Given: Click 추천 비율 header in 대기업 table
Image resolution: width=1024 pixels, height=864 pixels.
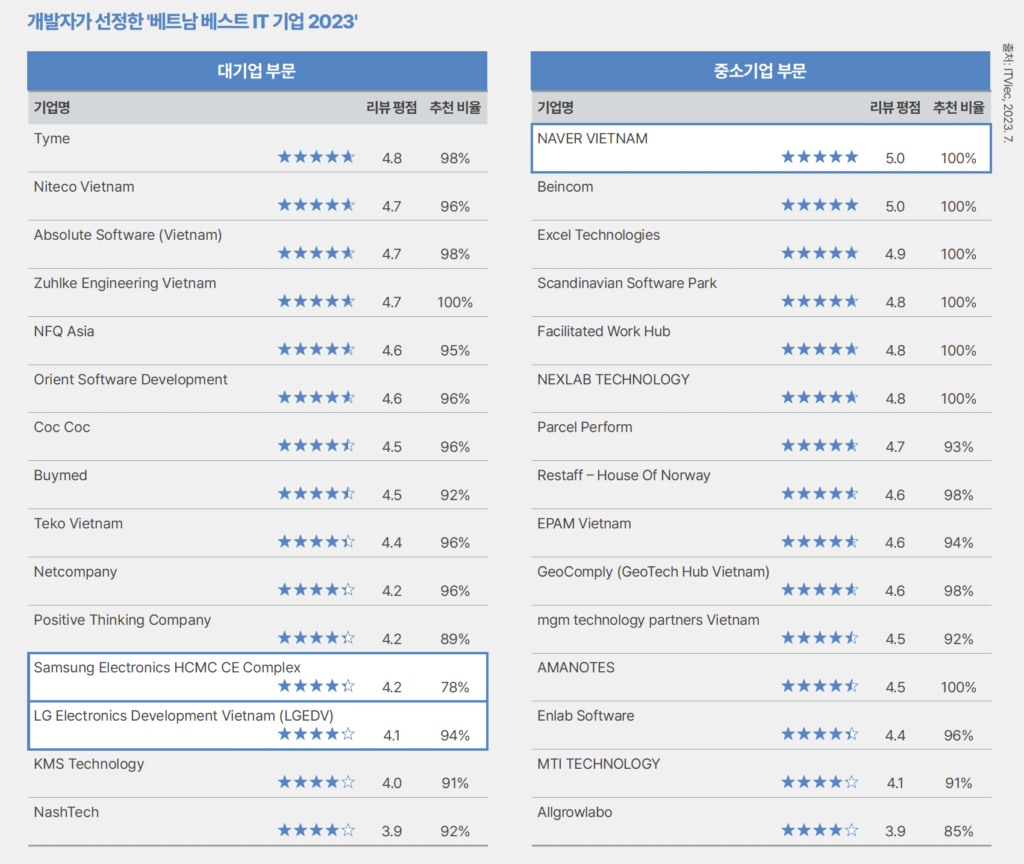Looking at the screenshot, I should (455, 107).
